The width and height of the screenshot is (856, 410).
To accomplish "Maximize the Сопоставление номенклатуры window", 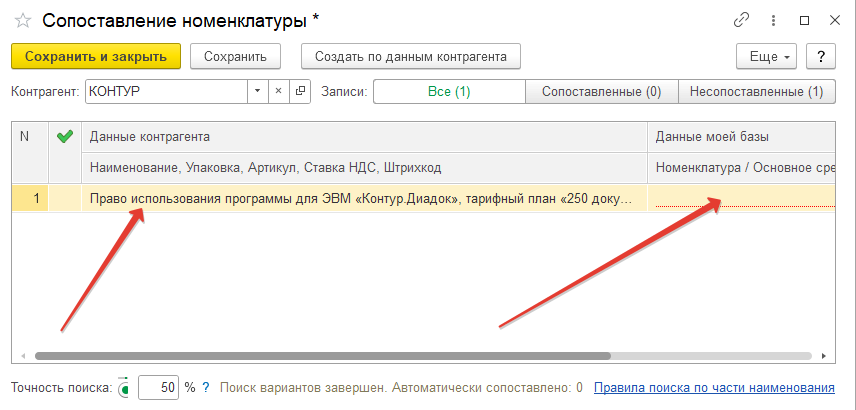I will [x=804, y=21].
